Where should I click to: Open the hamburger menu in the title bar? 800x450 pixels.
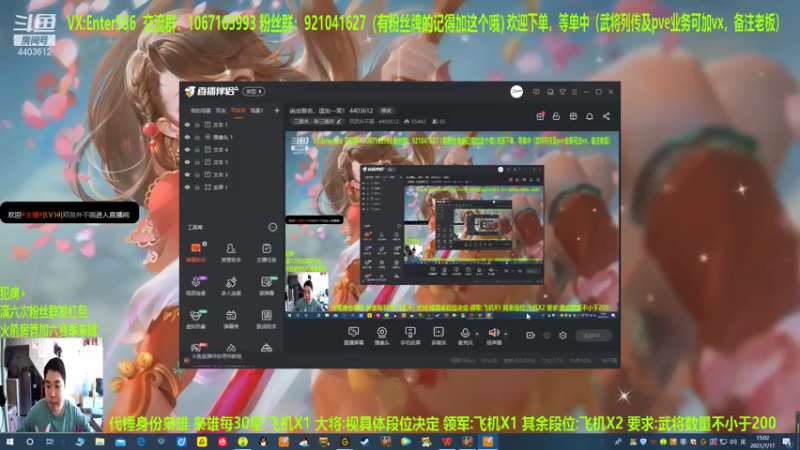point(574,92)
